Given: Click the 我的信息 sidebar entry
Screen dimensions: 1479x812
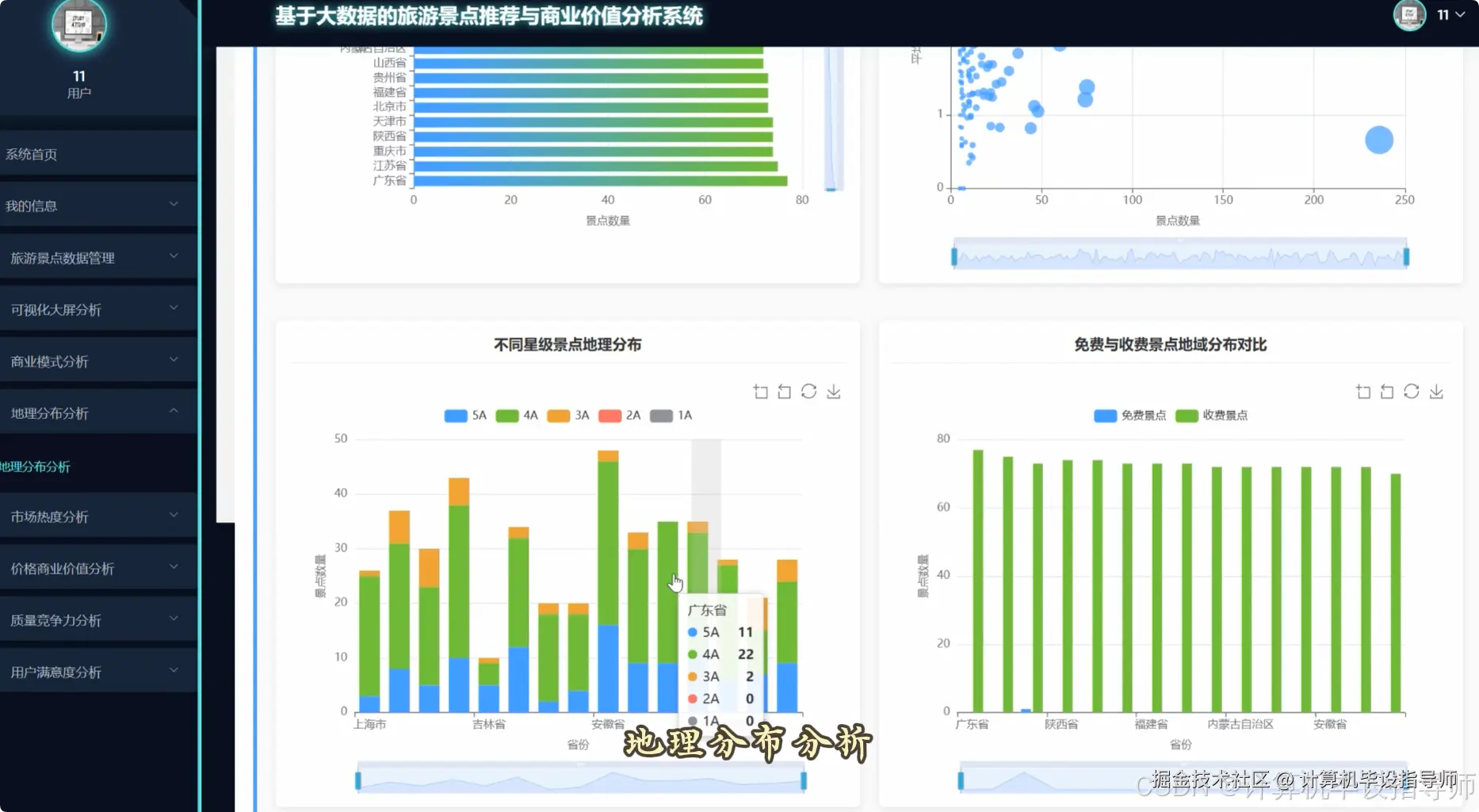Looking at the screenshot, I should pos(33,205).
